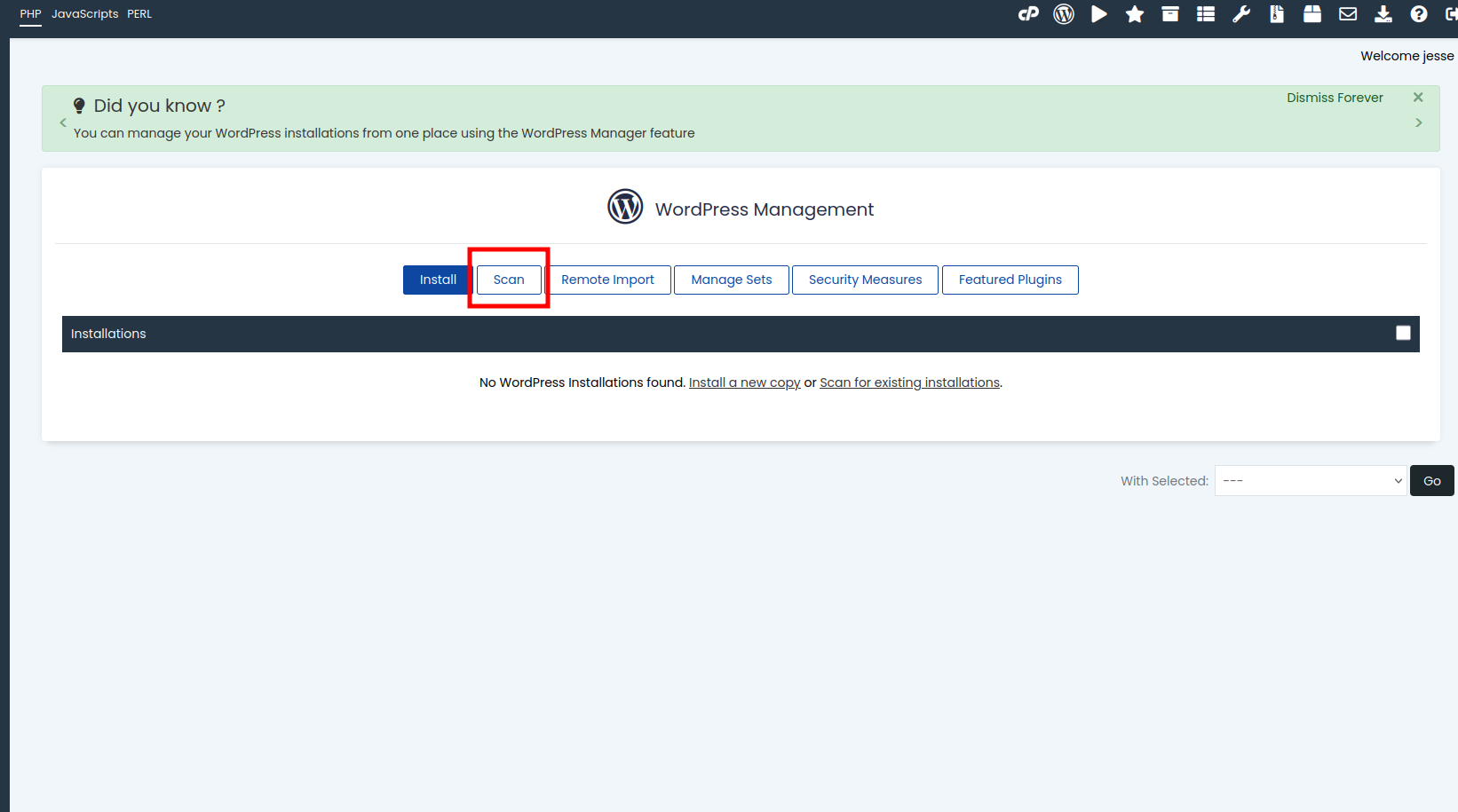Click the zipped file backups icon
1458x812 pixels.
(x=1277, y=13)
